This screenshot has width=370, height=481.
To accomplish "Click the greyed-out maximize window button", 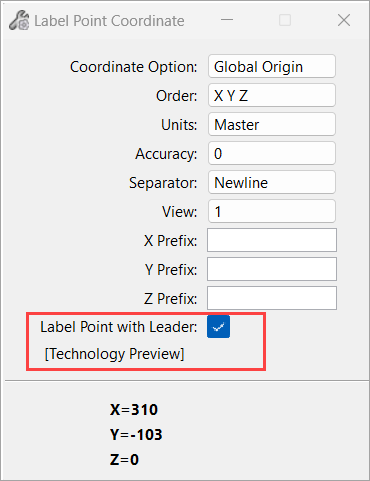I will tap(285, 20).
